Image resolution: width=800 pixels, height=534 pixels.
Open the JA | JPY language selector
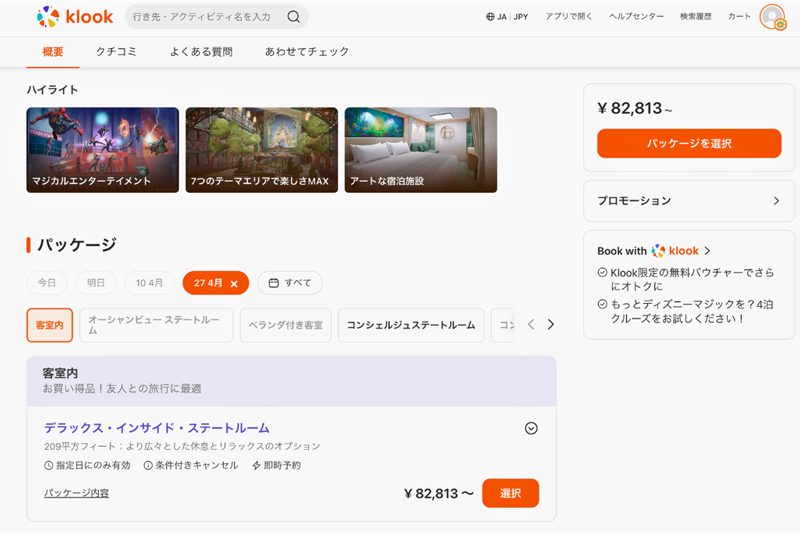(x=507, y=17)
